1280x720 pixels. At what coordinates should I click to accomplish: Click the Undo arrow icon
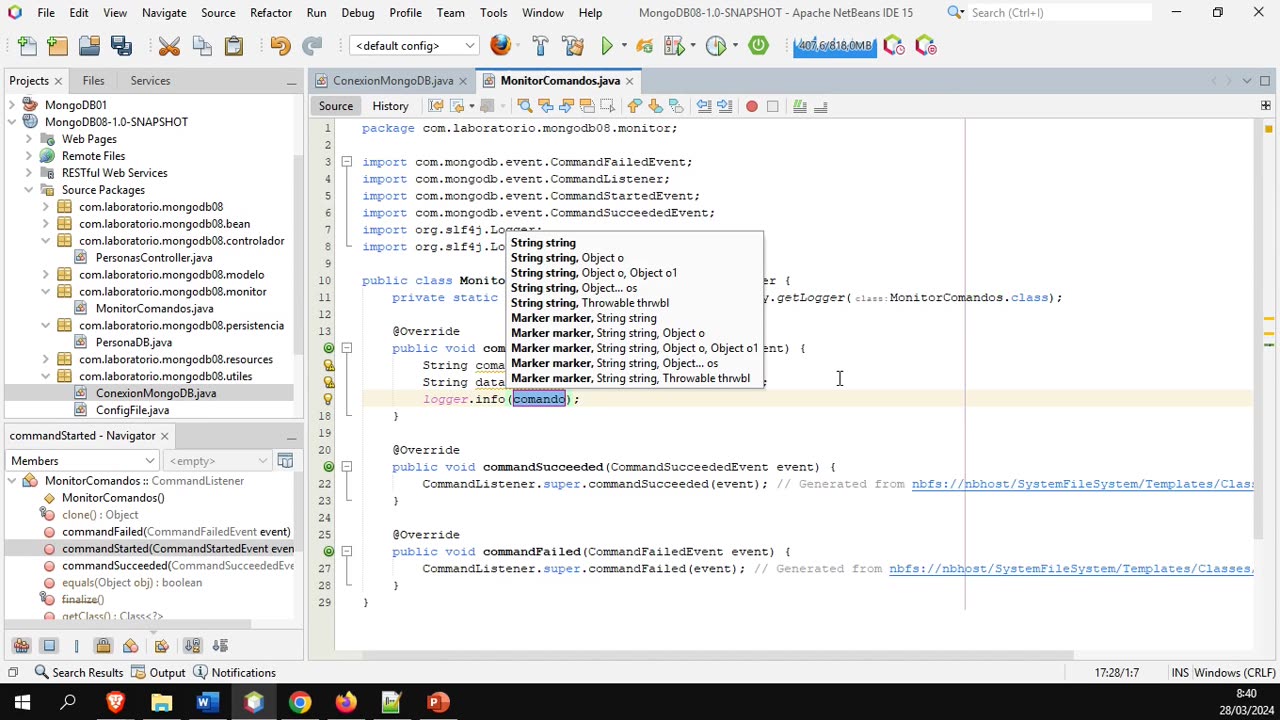coord(280,46)
